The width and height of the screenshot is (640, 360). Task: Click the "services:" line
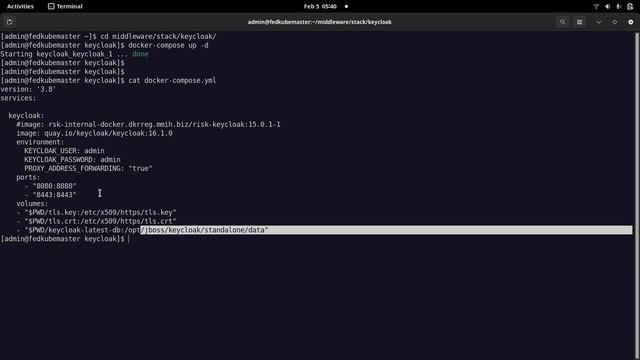[x=18, y=98]
